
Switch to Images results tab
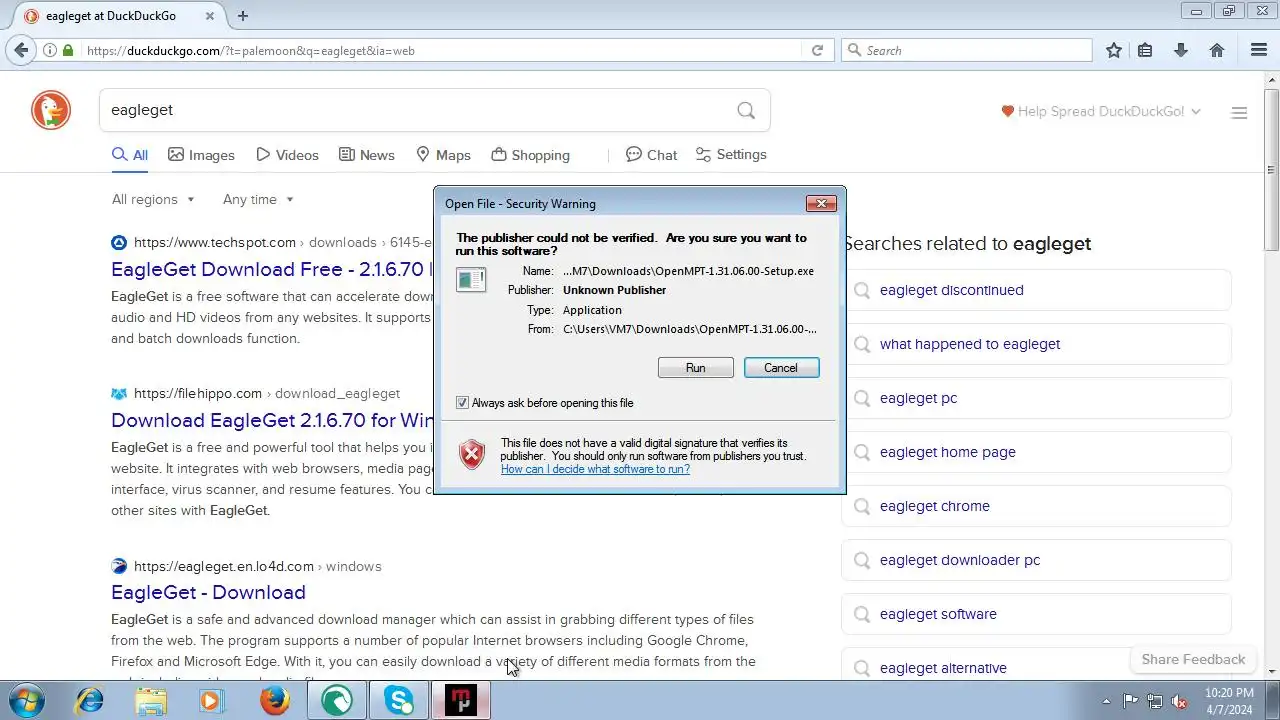201,155
